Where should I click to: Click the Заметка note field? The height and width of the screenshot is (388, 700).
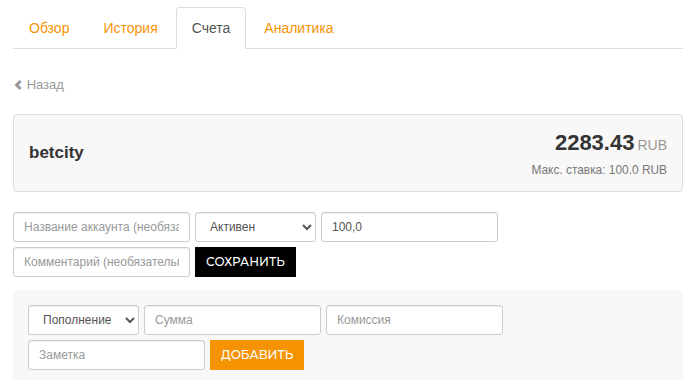point(117,355)
